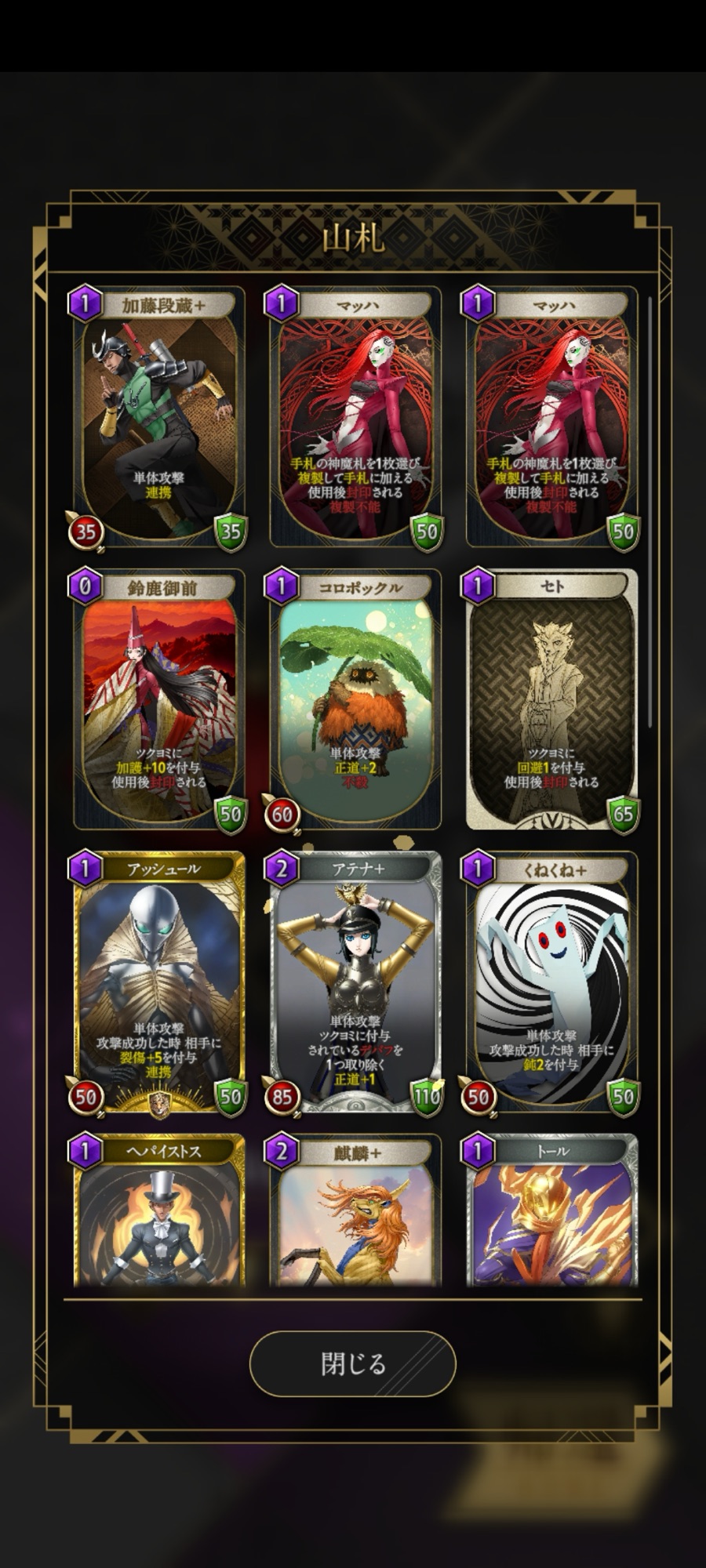Click the purple cost 2 gem on アテナ+
The width and height of the screenshot is (706, 1568).
[x=281, y=869]
